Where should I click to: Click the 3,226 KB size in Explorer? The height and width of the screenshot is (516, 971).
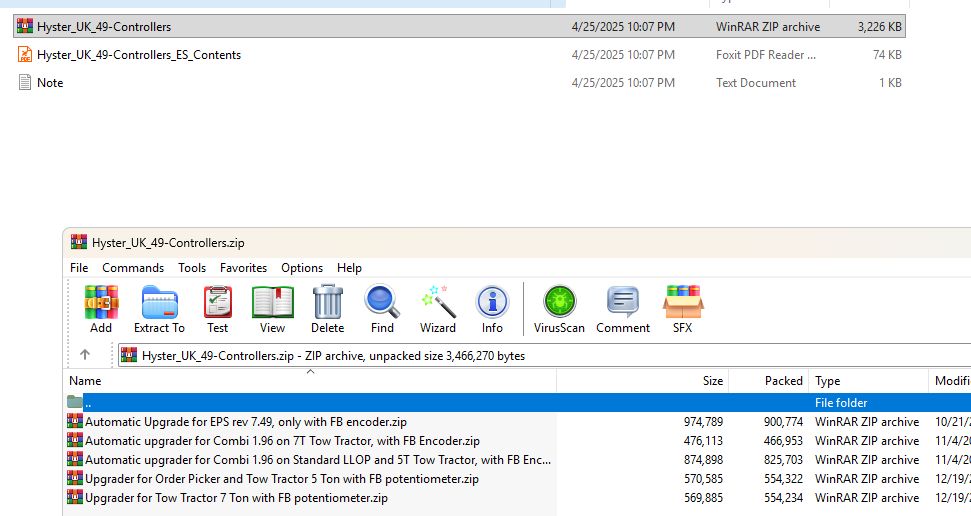(x=879, y=27)
